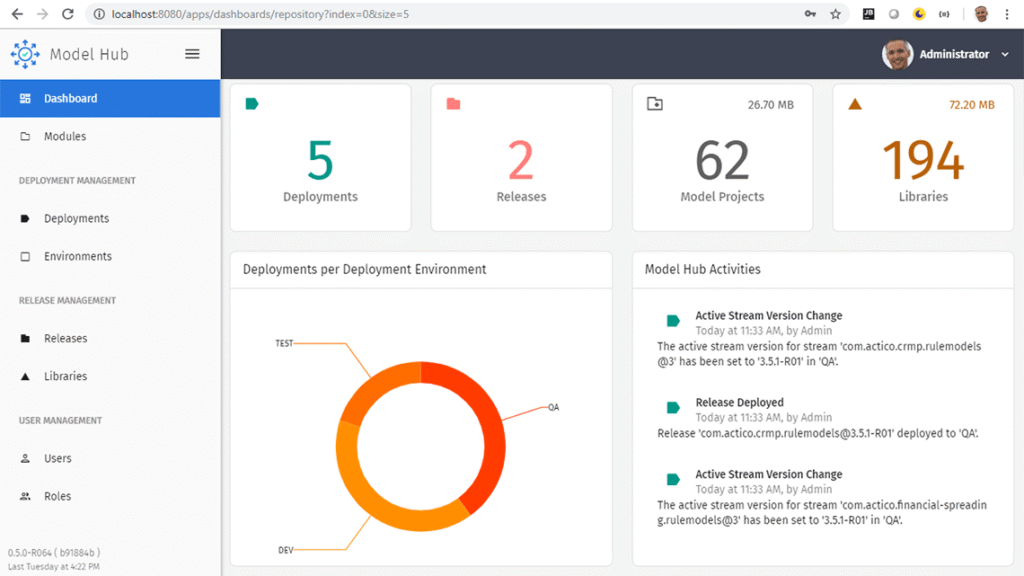
Task: Click the green icon on the Deployments card
Action: coord(249,102)
